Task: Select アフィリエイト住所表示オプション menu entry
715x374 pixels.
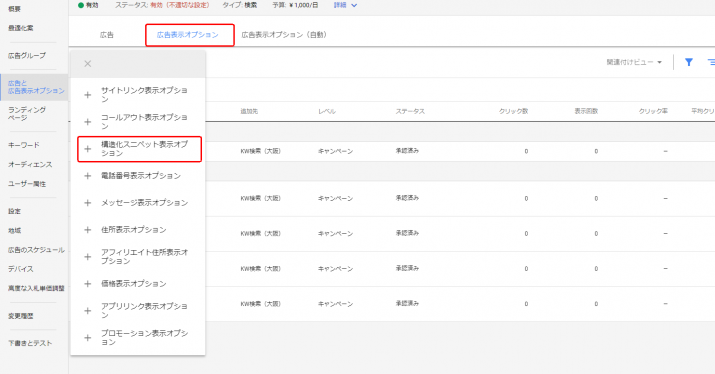Action: 138,257
